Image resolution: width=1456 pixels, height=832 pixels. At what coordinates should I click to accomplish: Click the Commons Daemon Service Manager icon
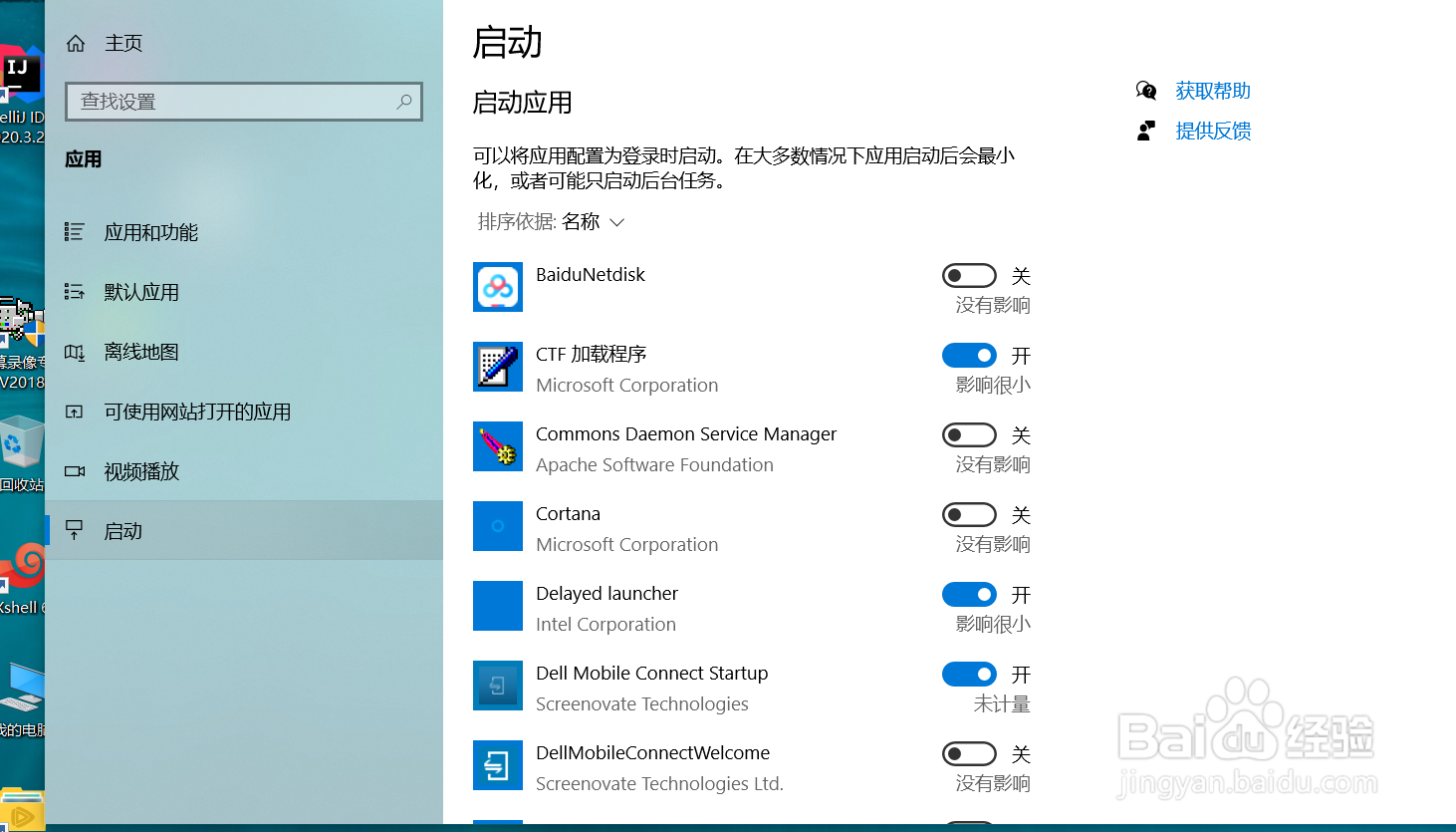click(x=497, y=446)
